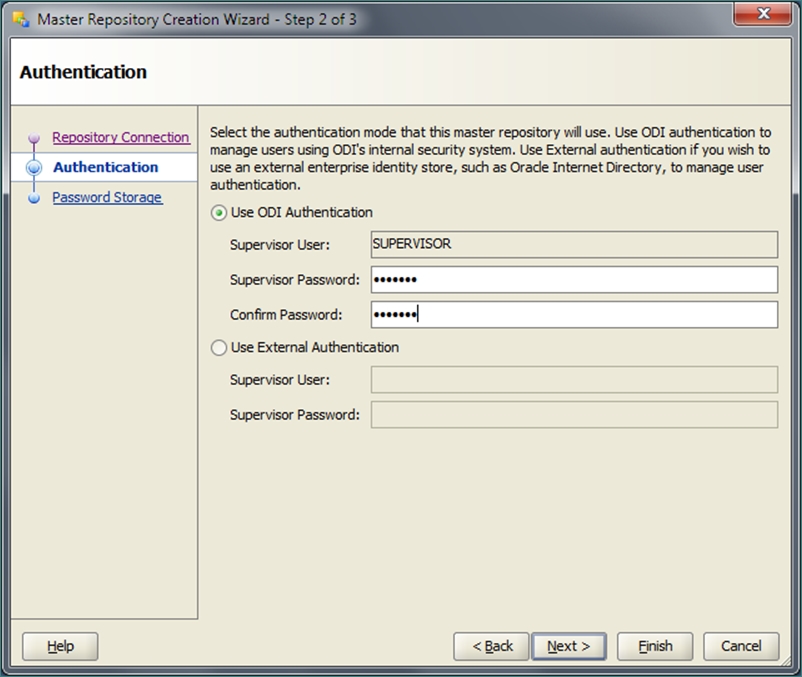Go to the Password Storage step link
Screen dimensions: 802x677
tap(107, 197)
